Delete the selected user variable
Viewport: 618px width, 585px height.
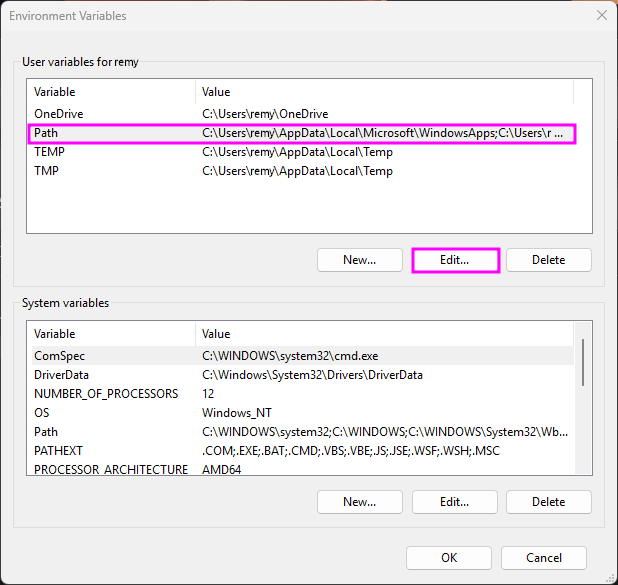point(548,260)
